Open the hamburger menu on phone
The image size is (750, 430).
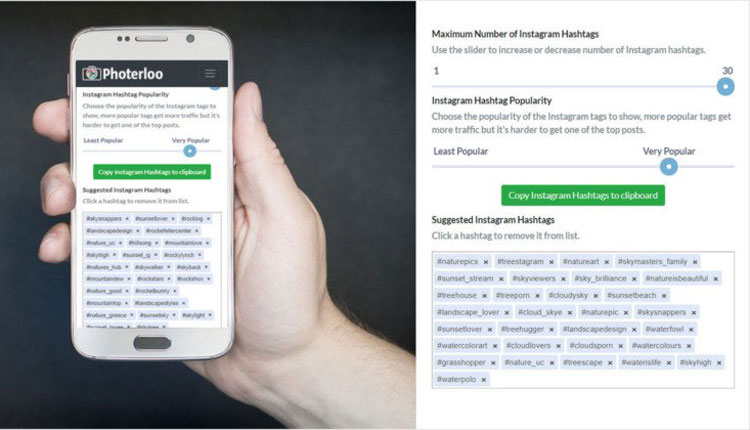210,74
